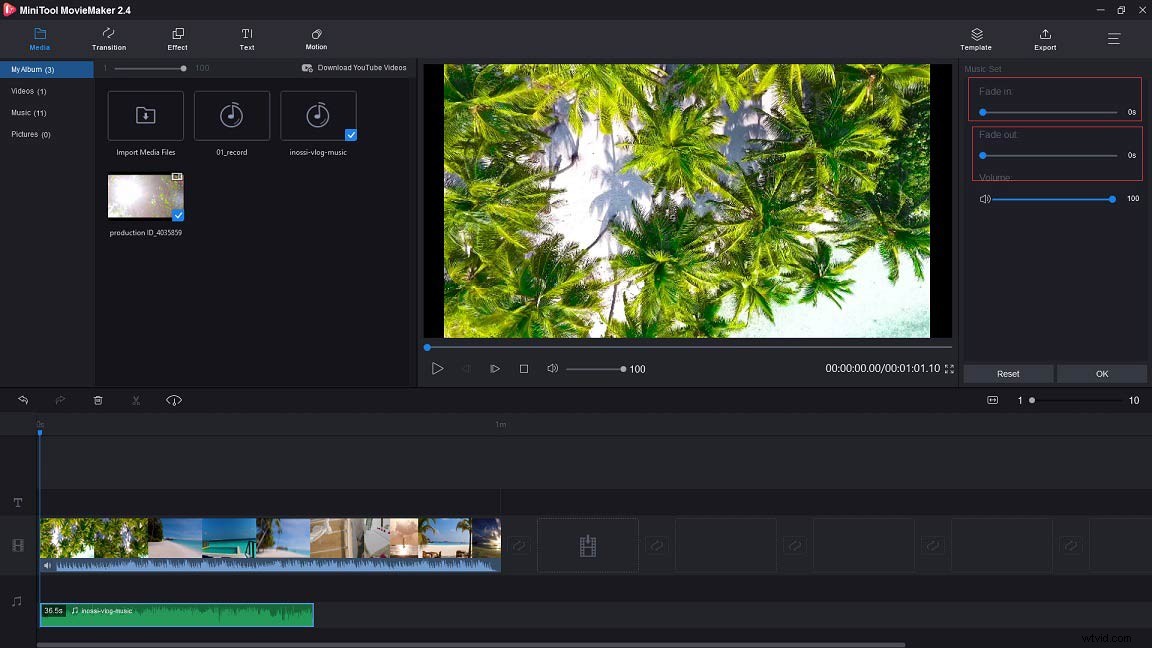Open the Text panel
The width and height of the screenshot is (1152, 648).
pyautogui.click(x=246, y=40)
